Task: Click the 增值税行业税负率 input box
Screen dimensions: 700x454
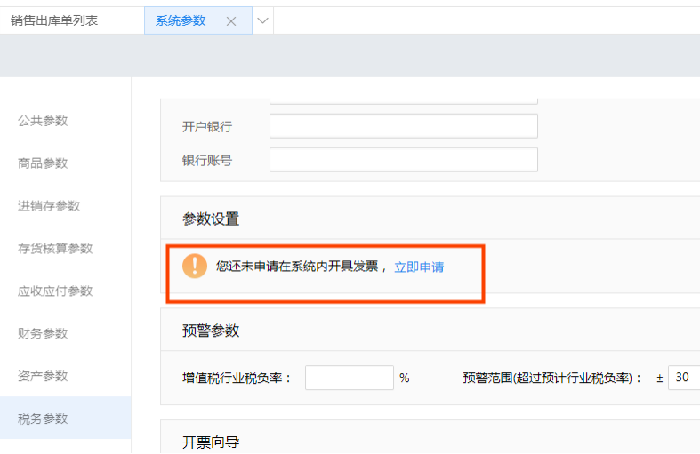Action: point(348,378)
